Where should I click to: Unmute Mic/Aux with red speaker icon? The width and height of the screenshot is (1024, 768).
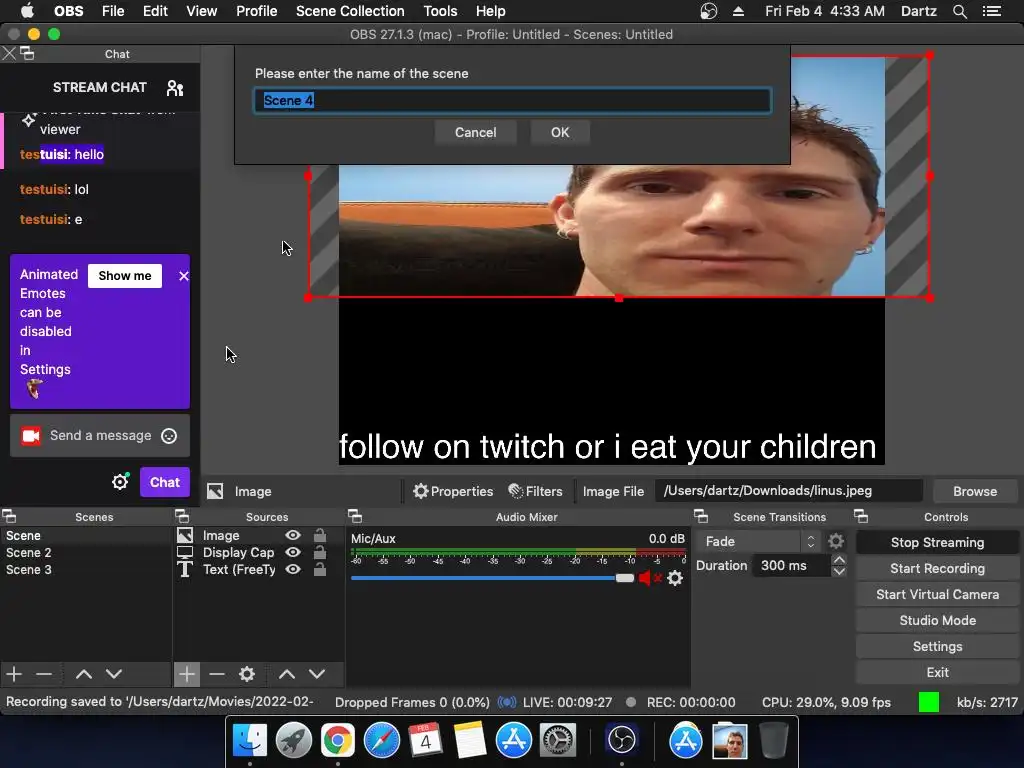point(648,578)
